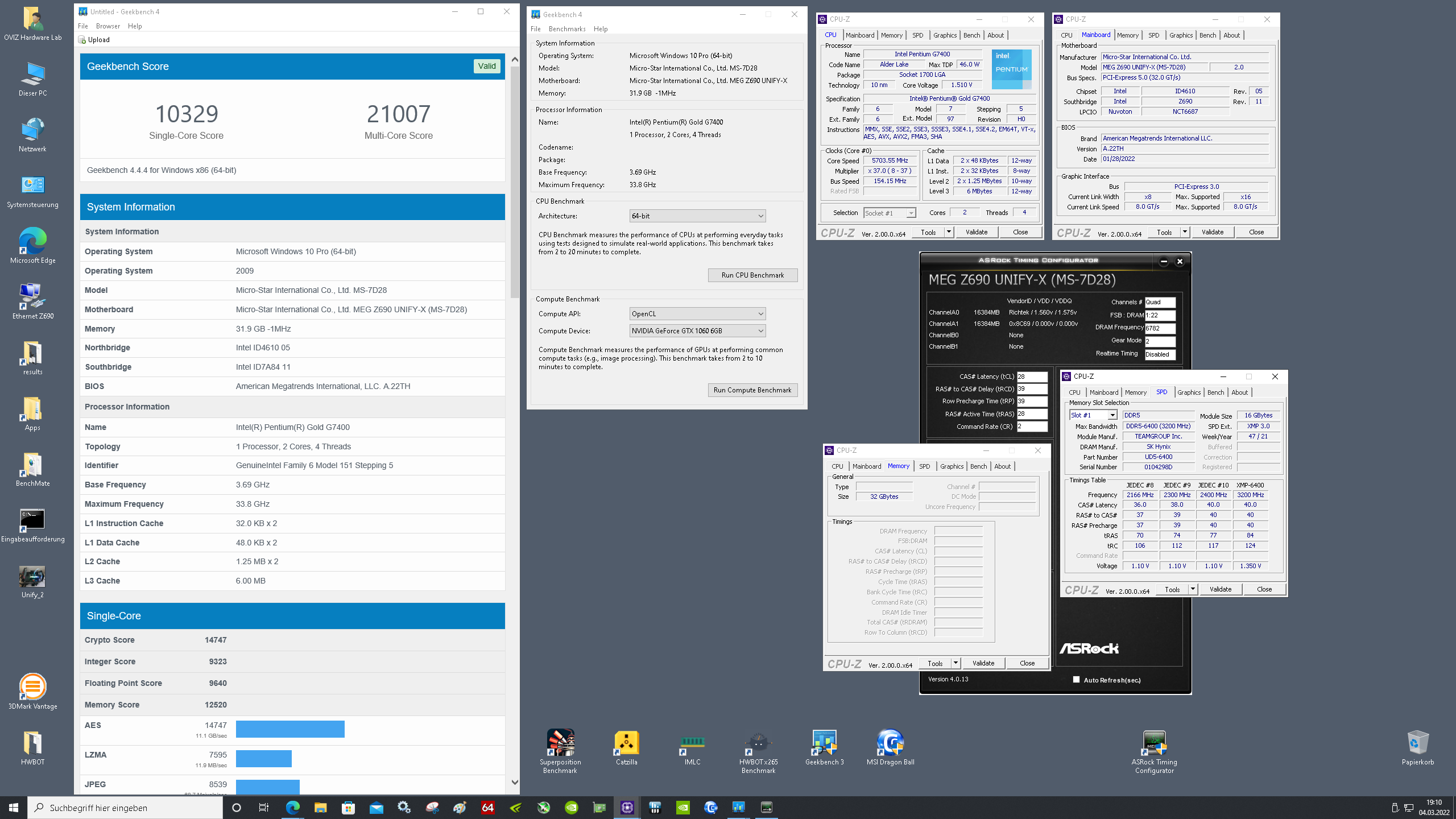Click scroll down arrow in Geekbench results
The height and width of the screenshot is (819, 1456).
[x=515, y=783]
